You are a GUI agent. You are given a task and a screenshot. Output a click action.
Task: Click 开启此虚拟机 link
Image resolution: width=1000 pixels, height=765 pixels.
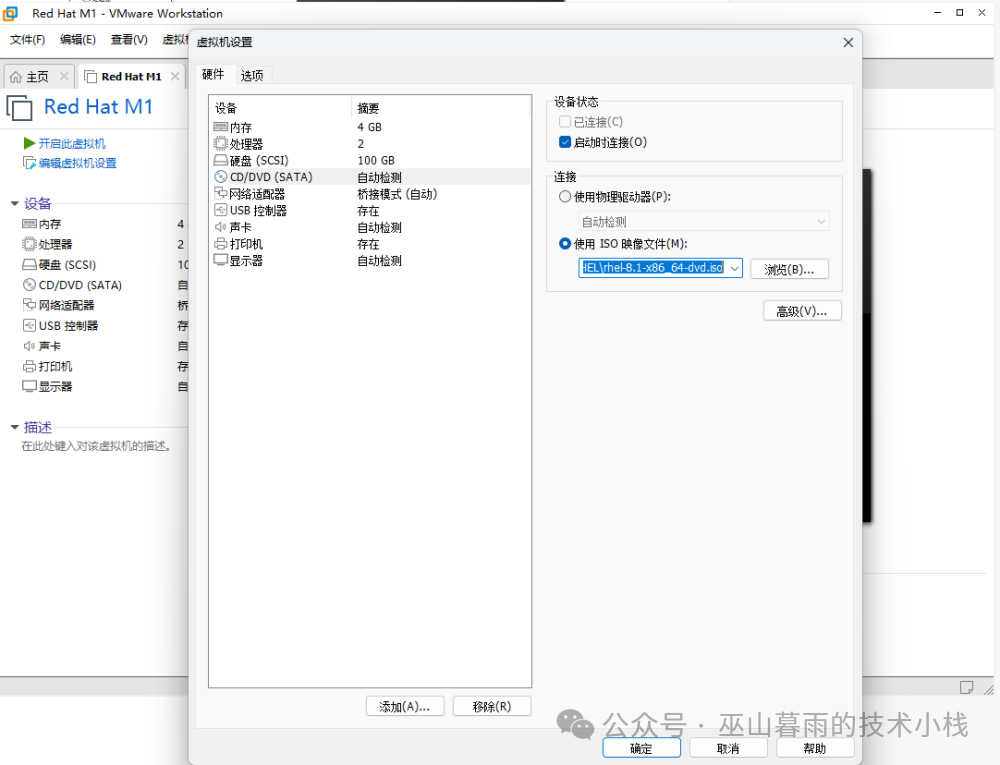click(70, 143)
